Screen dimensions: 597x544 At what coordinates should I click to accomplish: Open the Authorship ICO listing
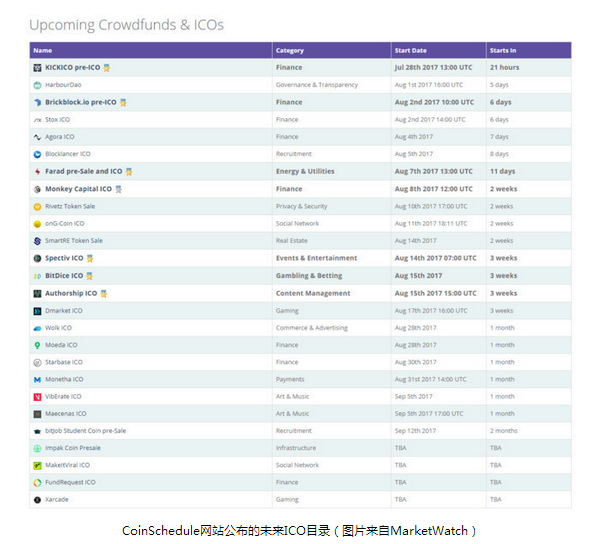click(x=71, y=293)
